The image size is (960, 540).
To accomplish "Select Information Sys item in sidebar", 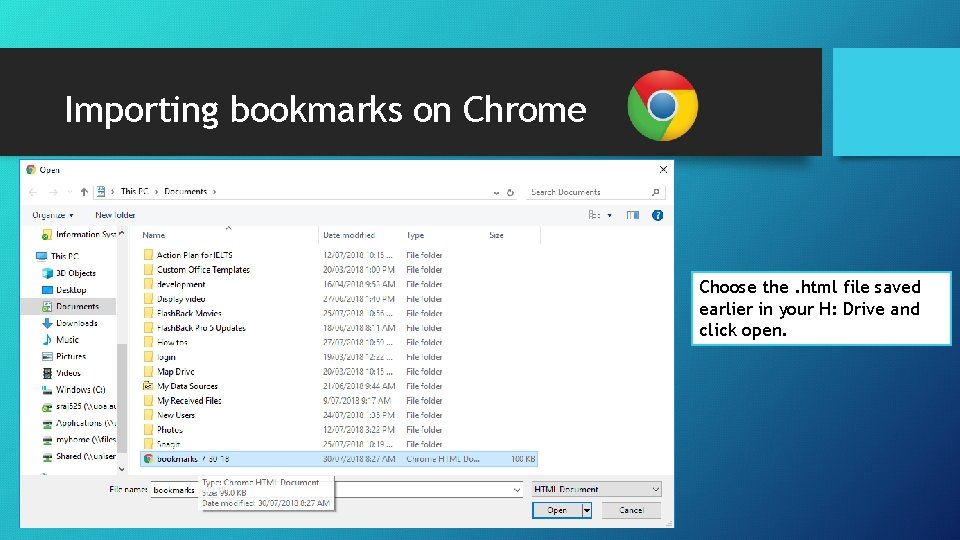I will (85, 234).
